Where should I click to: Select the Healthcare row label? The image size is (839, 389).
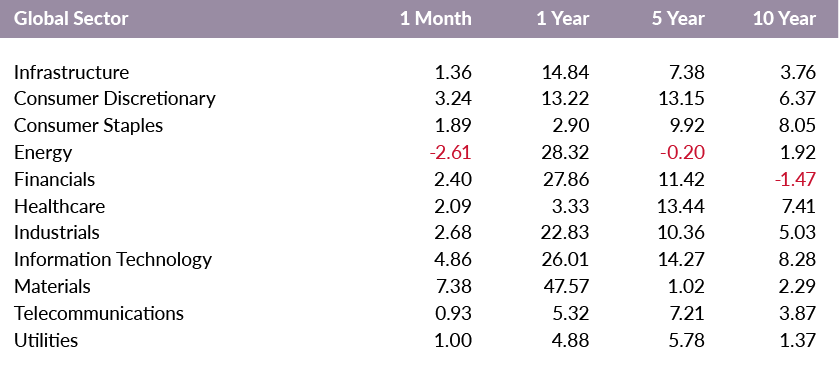[59, 206]
